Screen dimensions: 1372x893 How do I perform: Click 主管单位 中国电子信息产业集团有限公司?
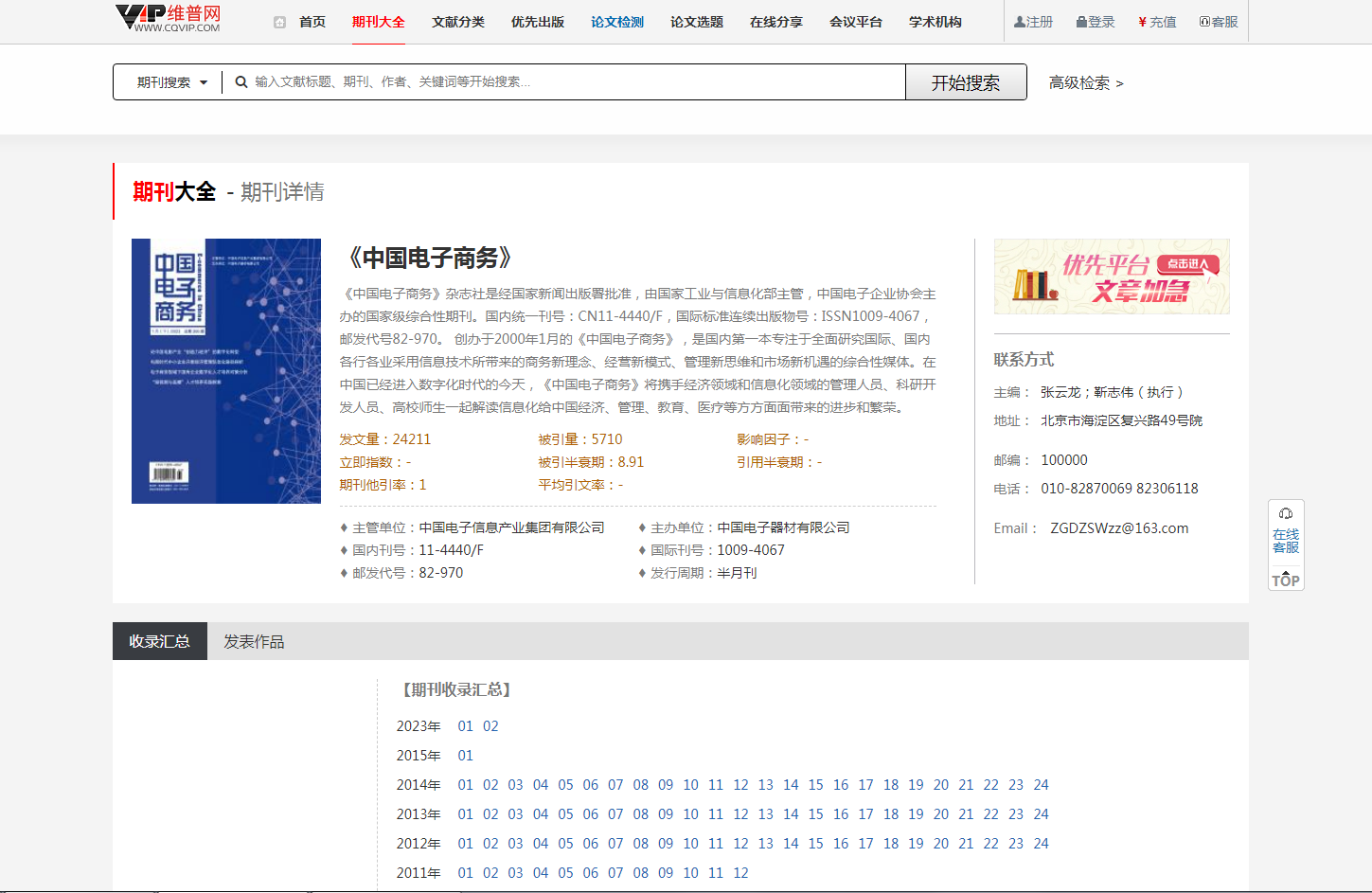point(472,527)
